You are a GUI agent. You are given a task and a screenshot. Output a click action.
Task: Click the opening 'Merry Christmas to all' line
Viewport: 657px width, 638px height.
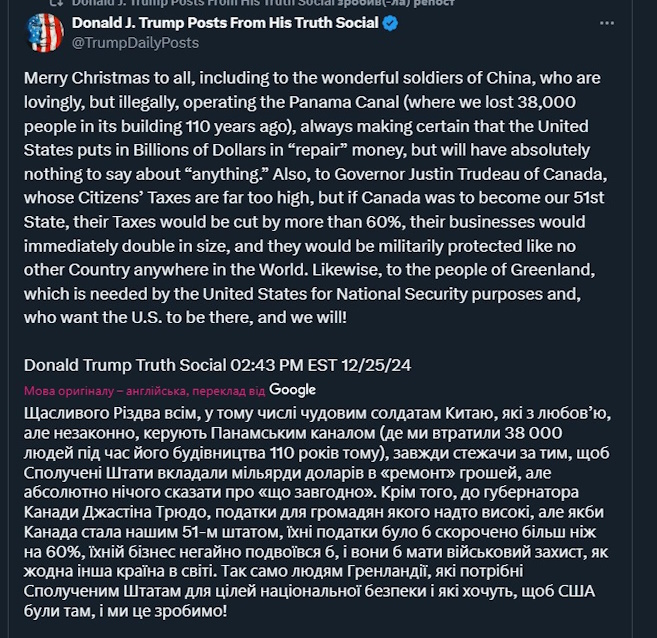(x=109, y=78)
